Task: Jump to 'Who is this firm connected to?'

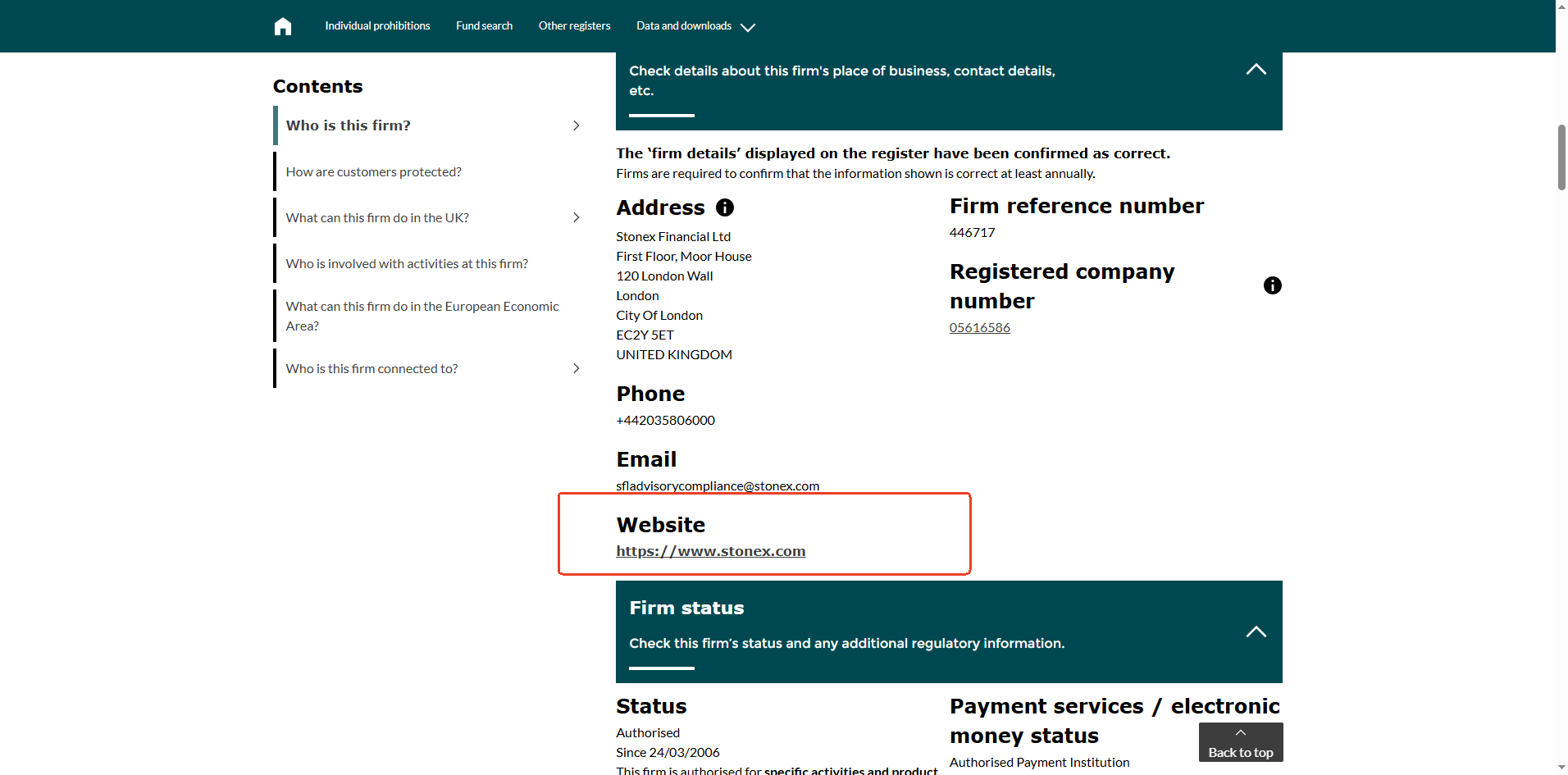Action: tap(371, 368)
